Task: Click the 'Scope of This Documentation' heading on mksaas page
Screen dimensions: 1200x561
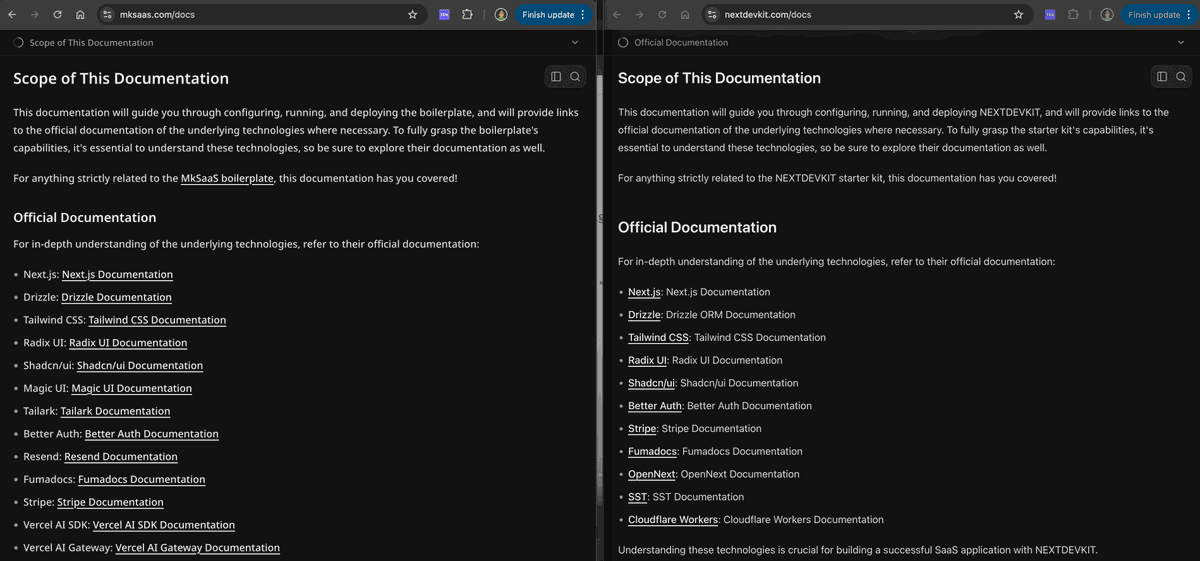Action: (121, 78)
